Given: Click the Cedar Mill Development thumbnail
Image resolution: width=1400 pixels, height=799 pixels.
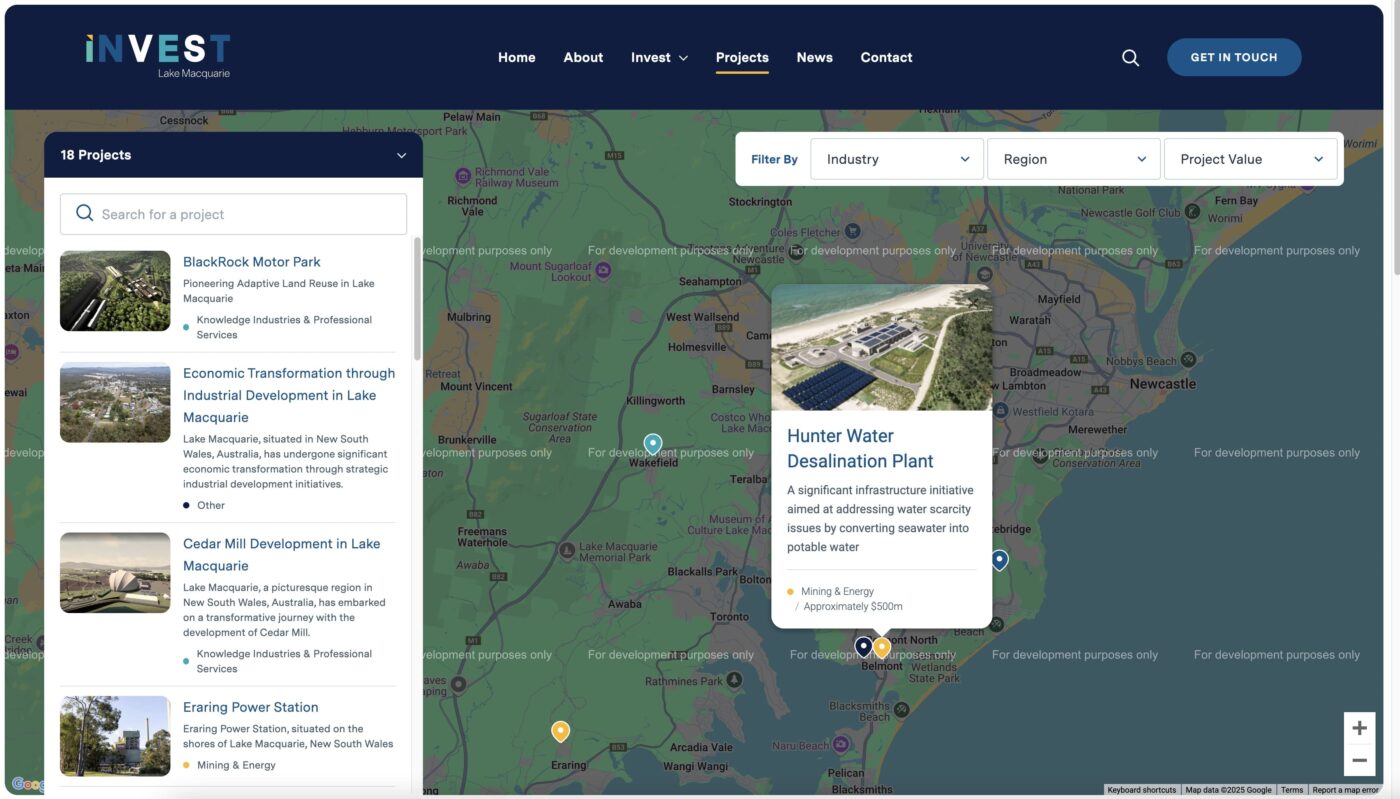Looking at the screenshot, I should point(115,572).
